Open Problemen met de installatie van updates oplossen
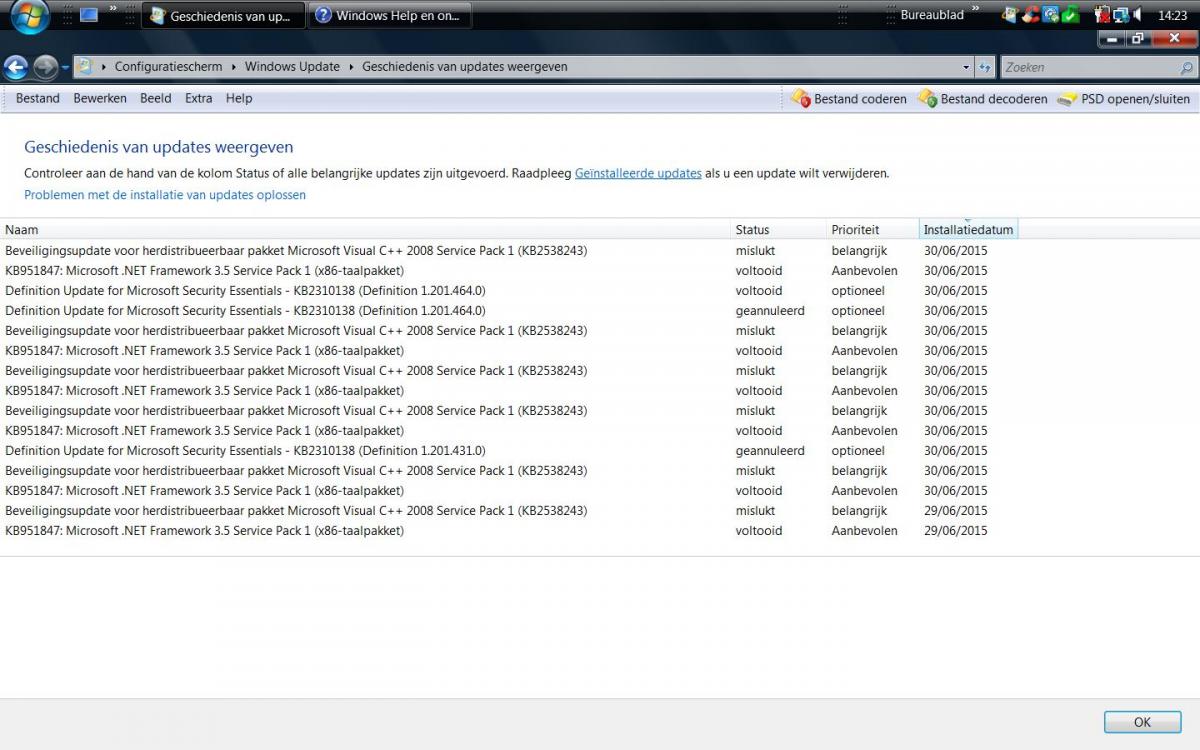1200x750 pixels. (165, 195)
